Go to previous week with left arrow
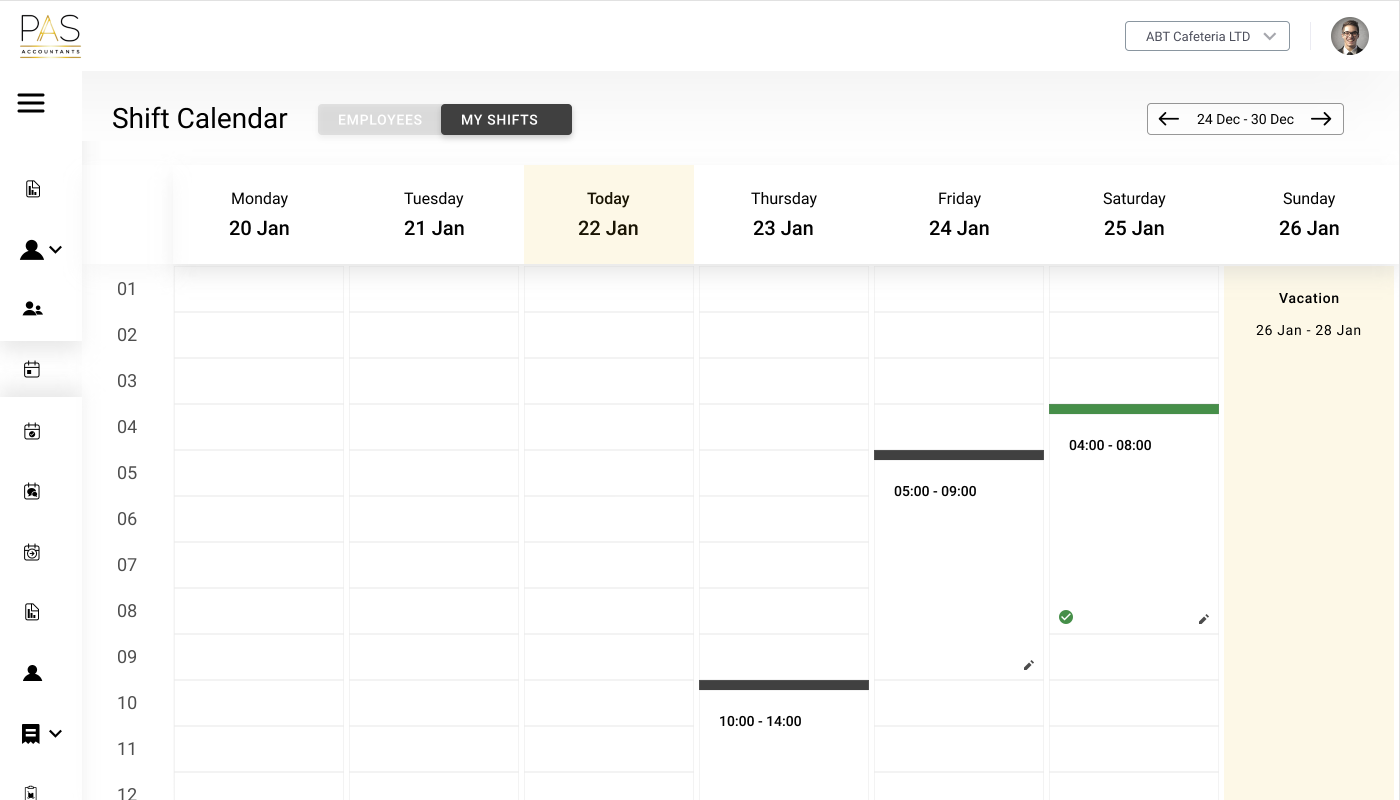The width and height of the screenshot is (1400, 800). (x=1168, y=119)
